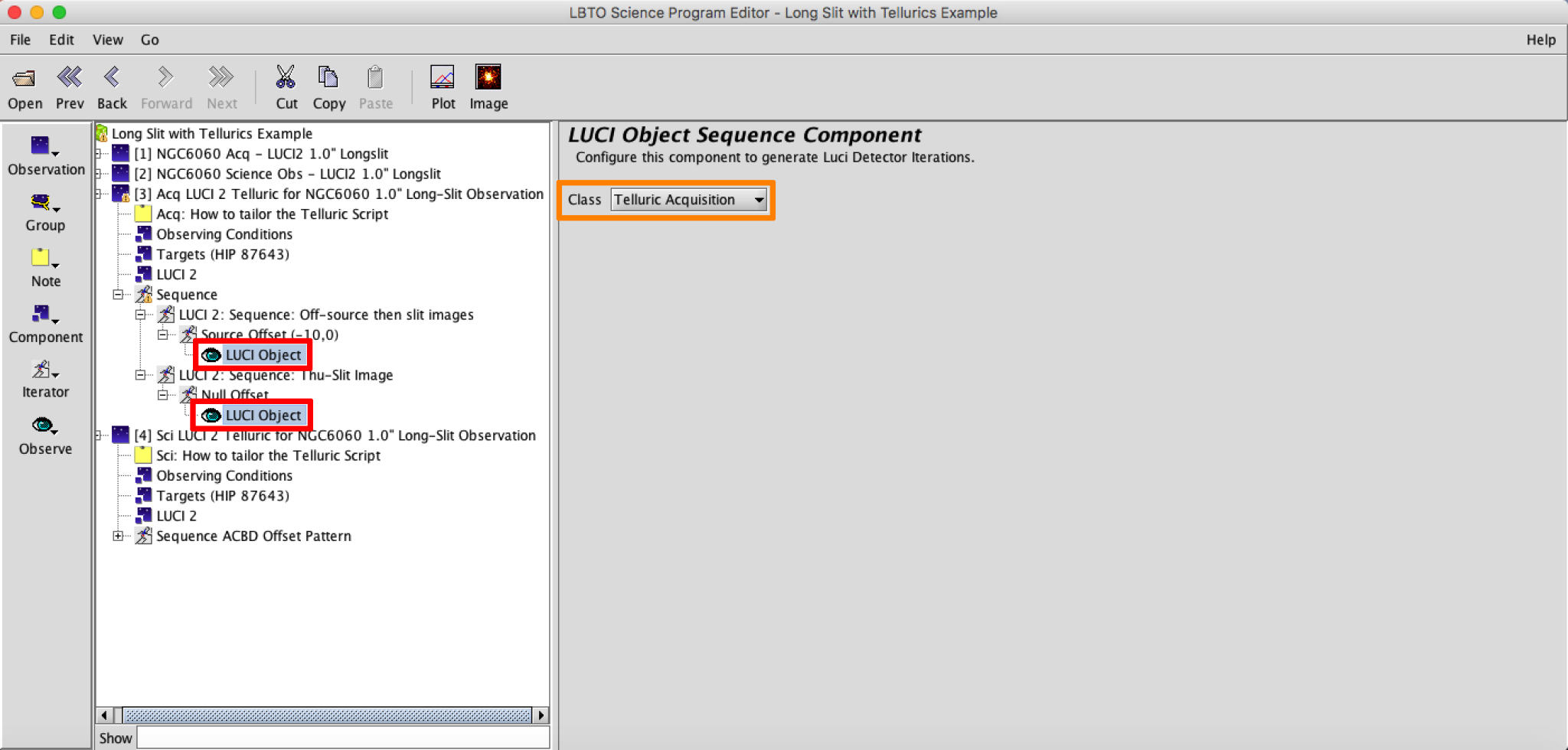1568x750 pixels.
Task: Select Observing Conditions under observation [3]
Action: [224, 234]
